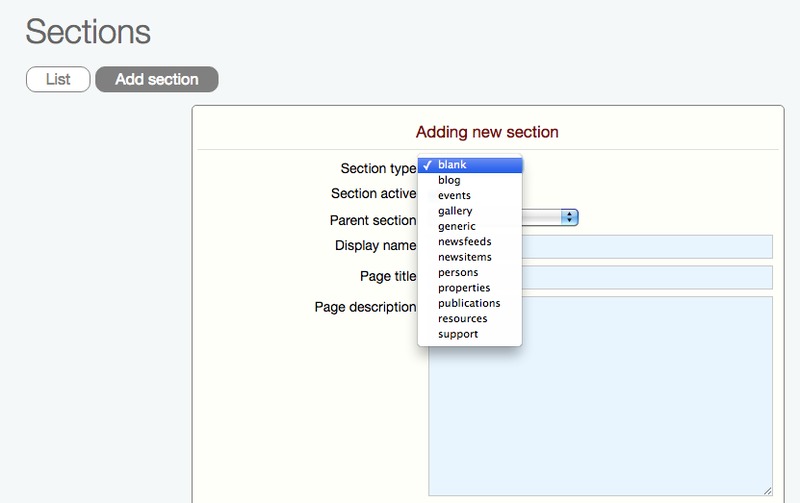Open the List sections view
Screen dimensions: 800x503
coord(58,79)
